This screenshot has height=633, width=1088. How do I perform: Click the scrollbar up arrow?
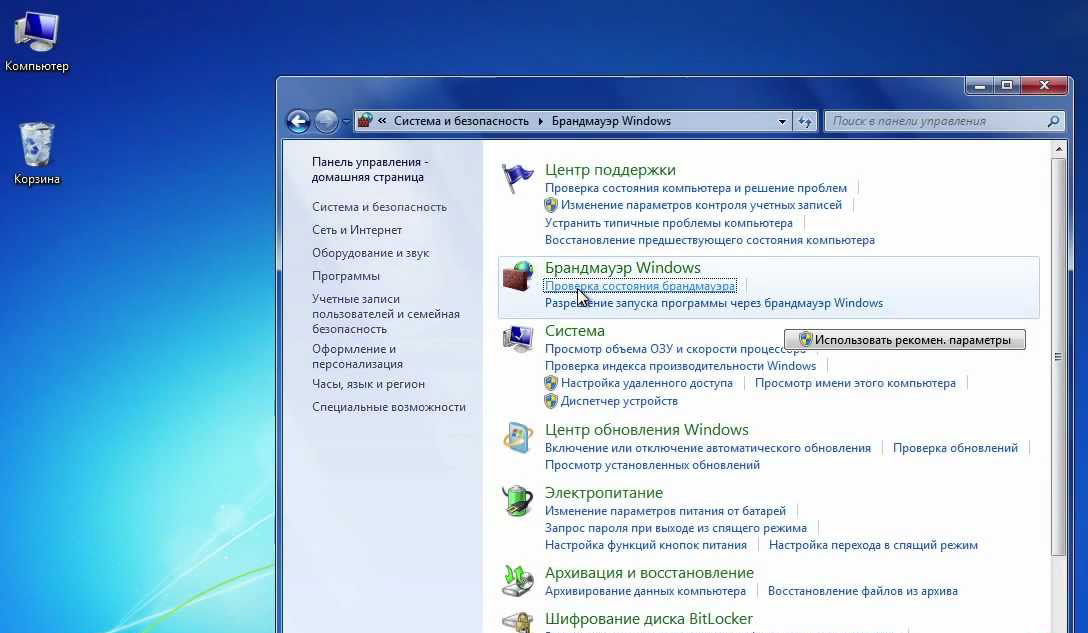[x=1058, y=149]
